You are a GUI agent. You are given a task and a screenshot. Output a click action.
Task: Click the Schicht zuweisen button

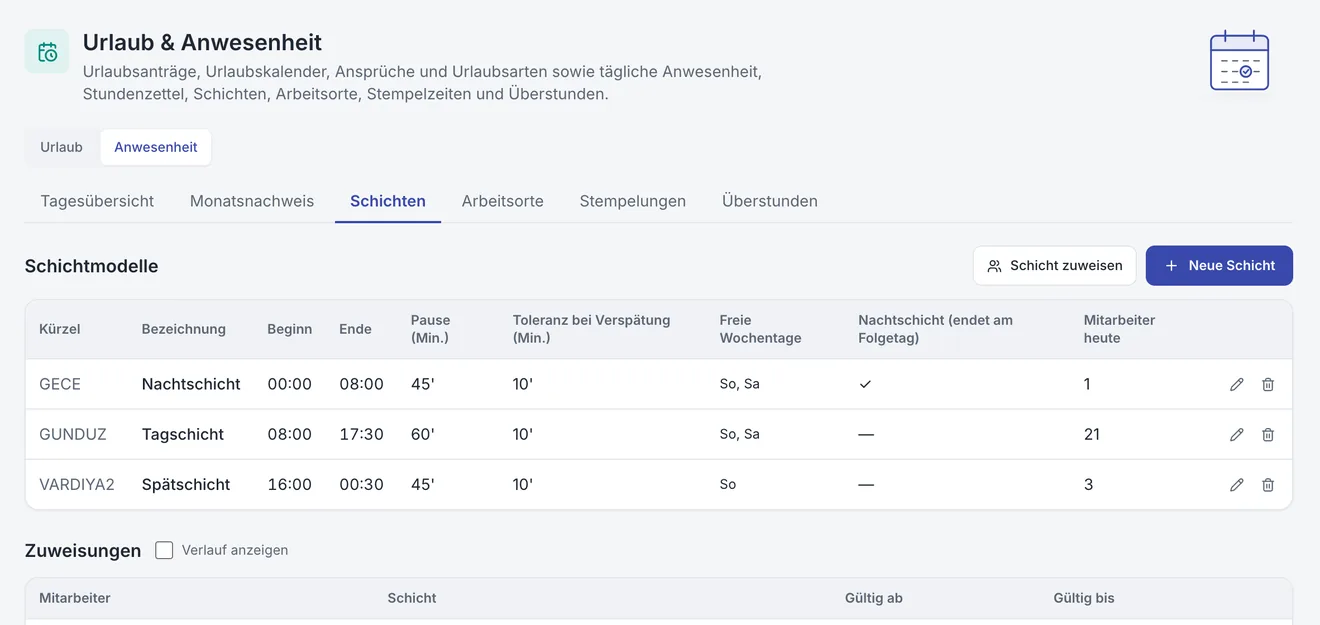pos(1054,266)
